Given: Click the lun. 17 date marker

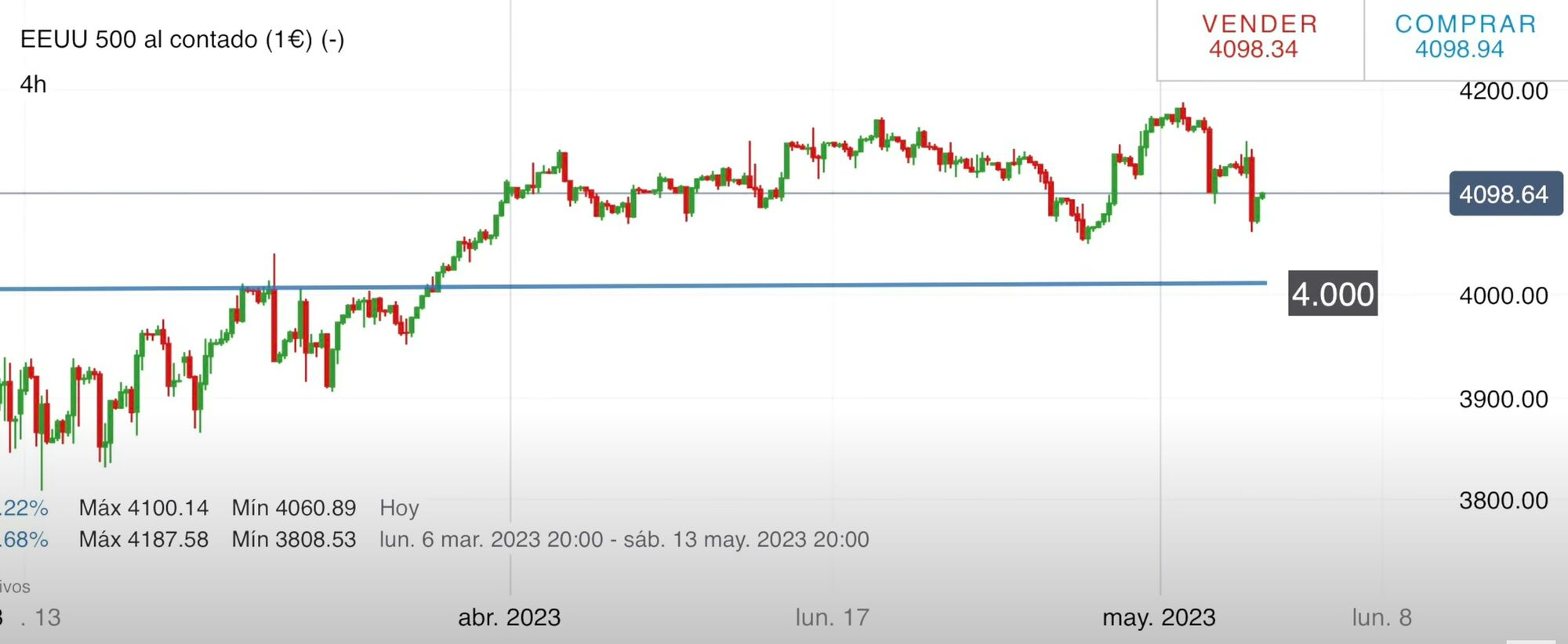Looking at the screenshot, I should (832, 617).
